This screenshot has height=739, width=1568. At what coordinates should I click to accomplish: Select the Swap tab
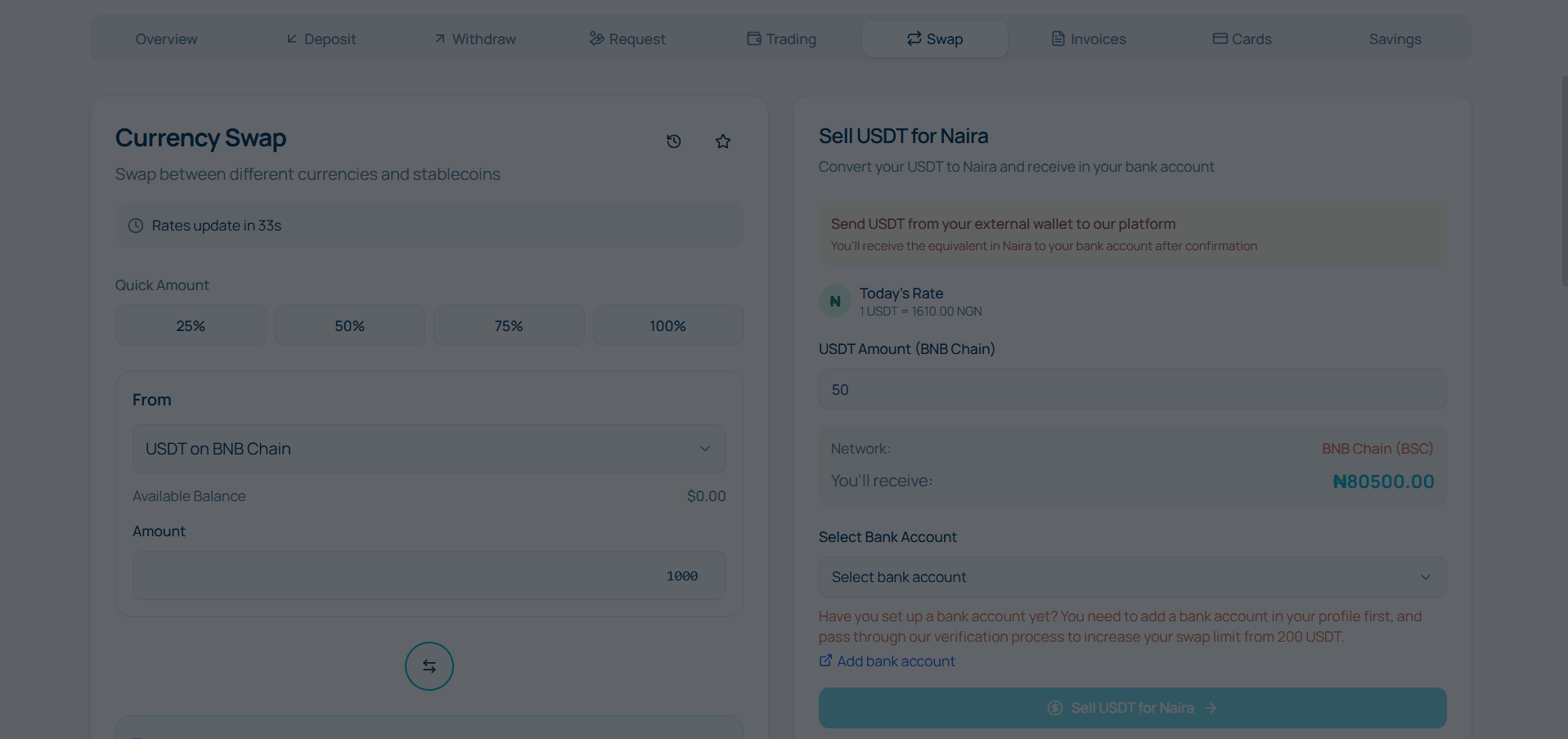tap(935, 39)
